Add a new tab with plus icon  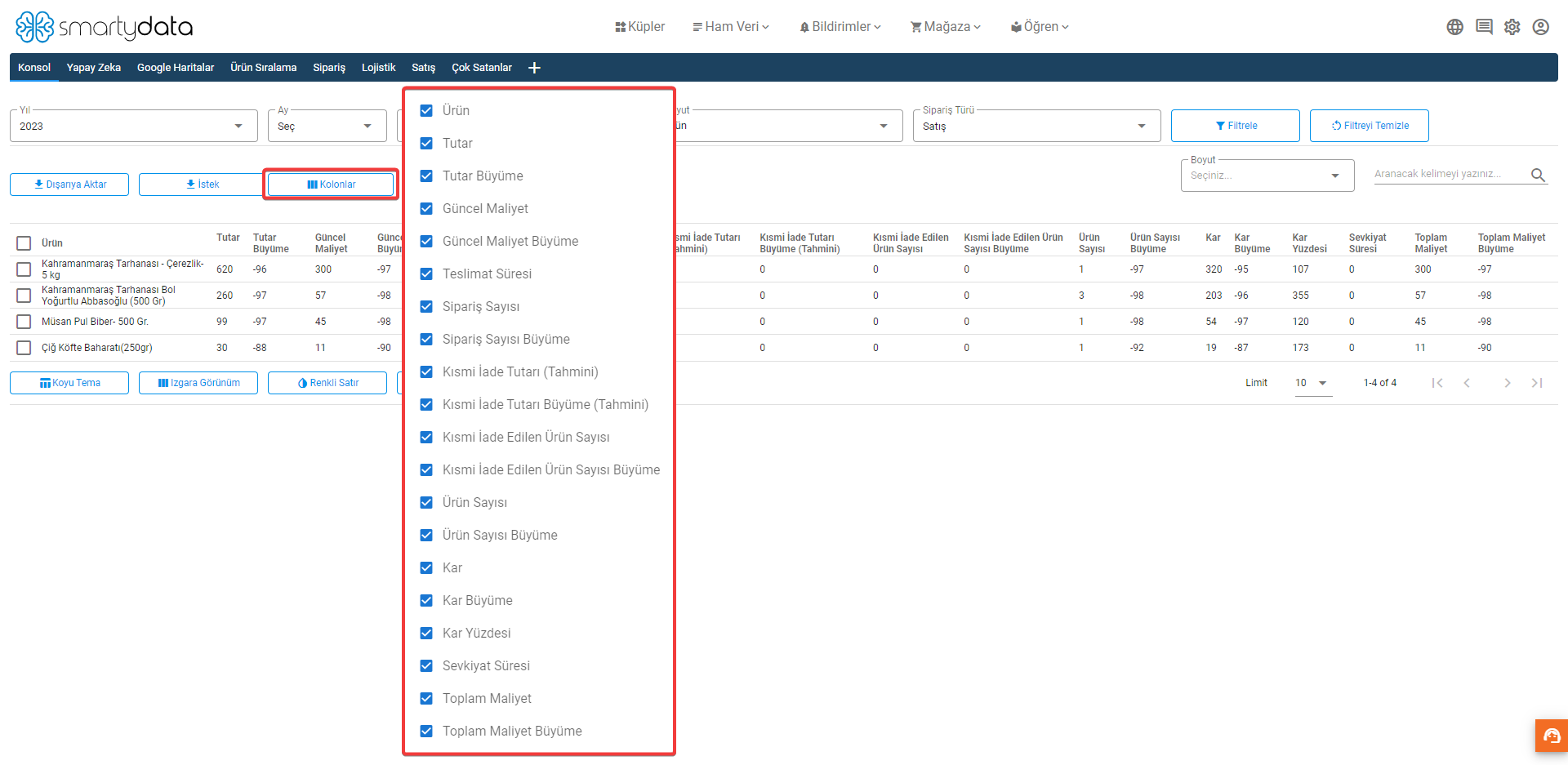(x=534, y=68)
